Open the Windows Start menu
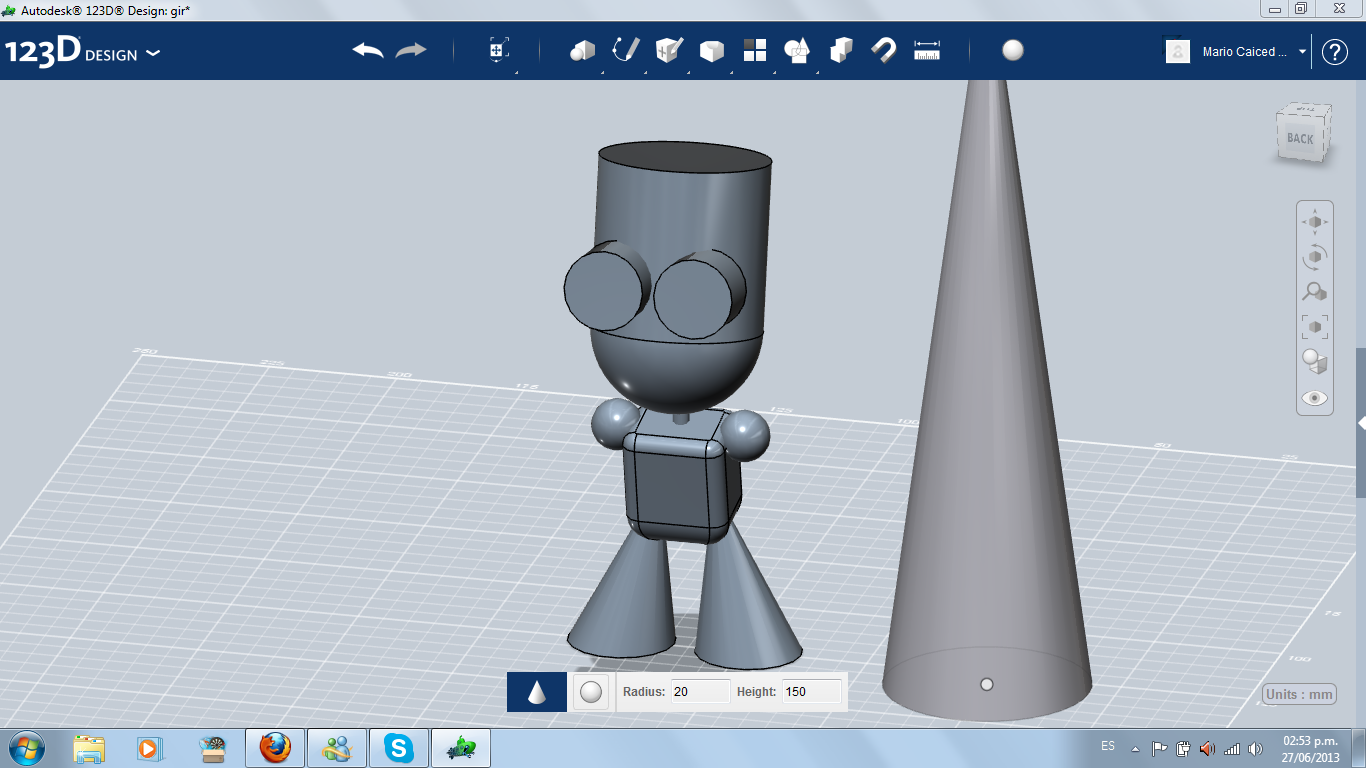This screenshot has width=1366, height=768. [x=25, y=748]
